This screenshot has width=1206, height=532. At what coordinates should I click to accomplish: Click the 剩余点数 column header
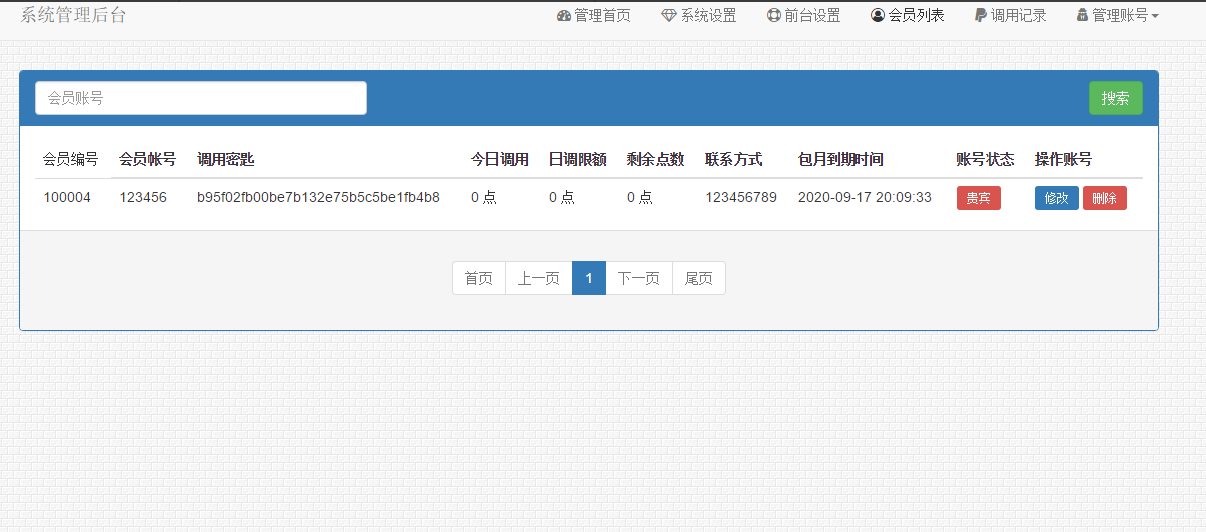point(656,160)
